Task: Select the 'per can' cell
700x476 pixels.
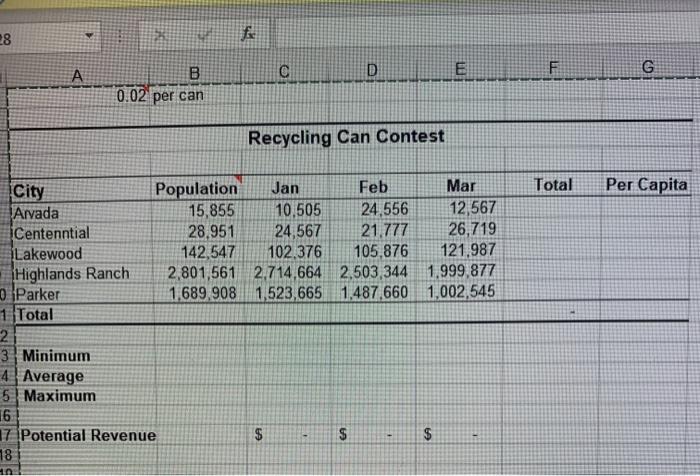Action: (x=196, y=95)
